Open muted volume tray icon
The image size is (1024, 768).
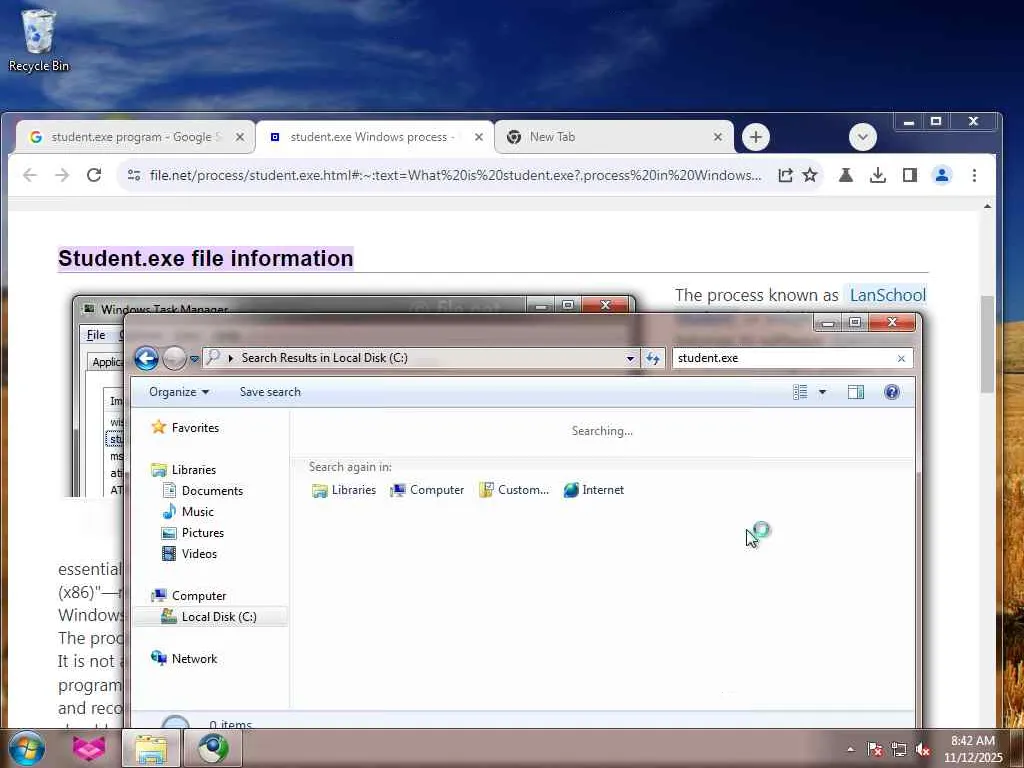click(x=923, y=749)
